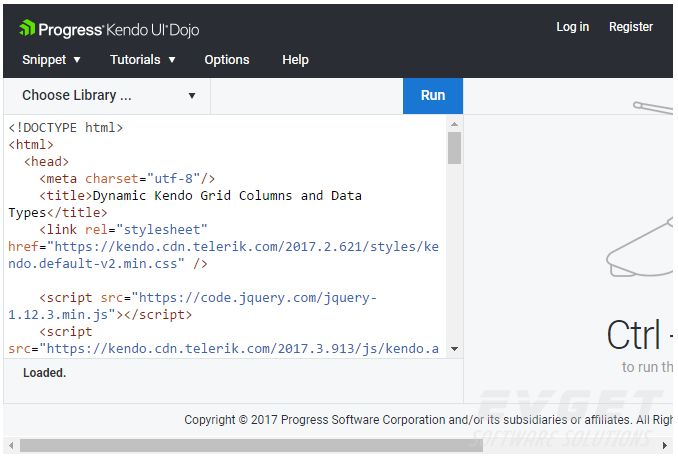Image resolution: width=678 pixels, height=459 pixels.
Task: Open the Help menu item
Action: [295, 60]
